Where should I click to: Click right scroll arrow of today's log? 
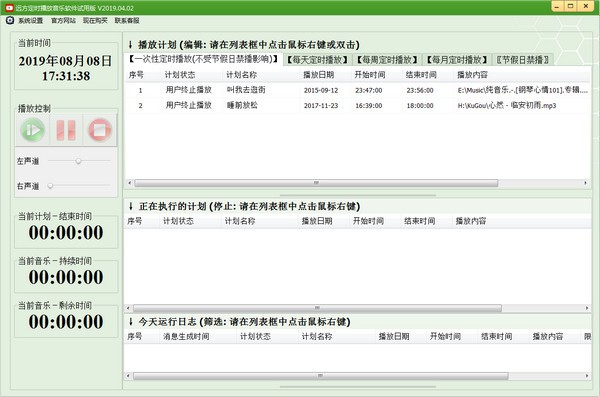coord(587,376)
